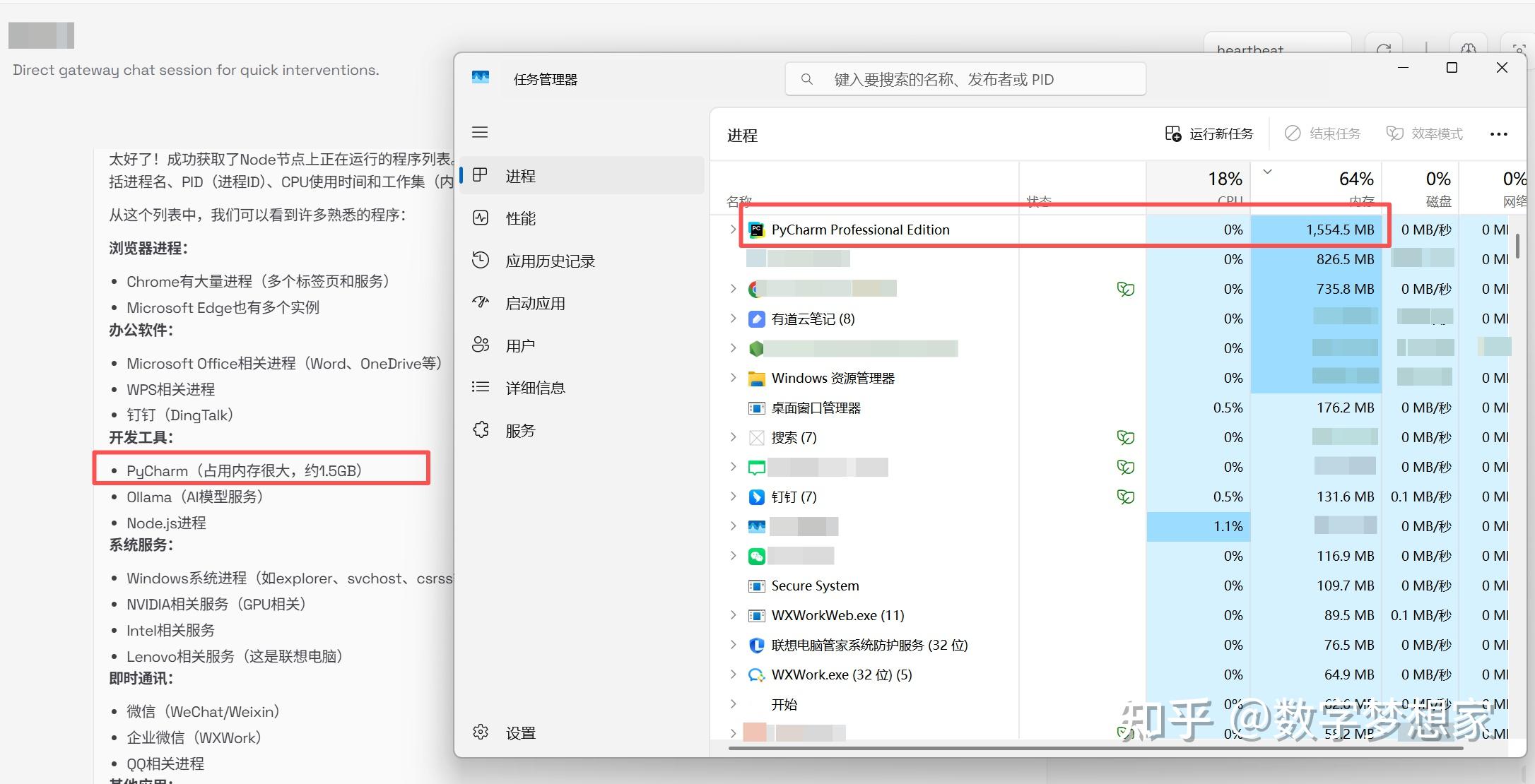The height and width of the screenshot is (784, 1535).
Task: Expand the 钉钉 (7) process group
Action: 732,497
